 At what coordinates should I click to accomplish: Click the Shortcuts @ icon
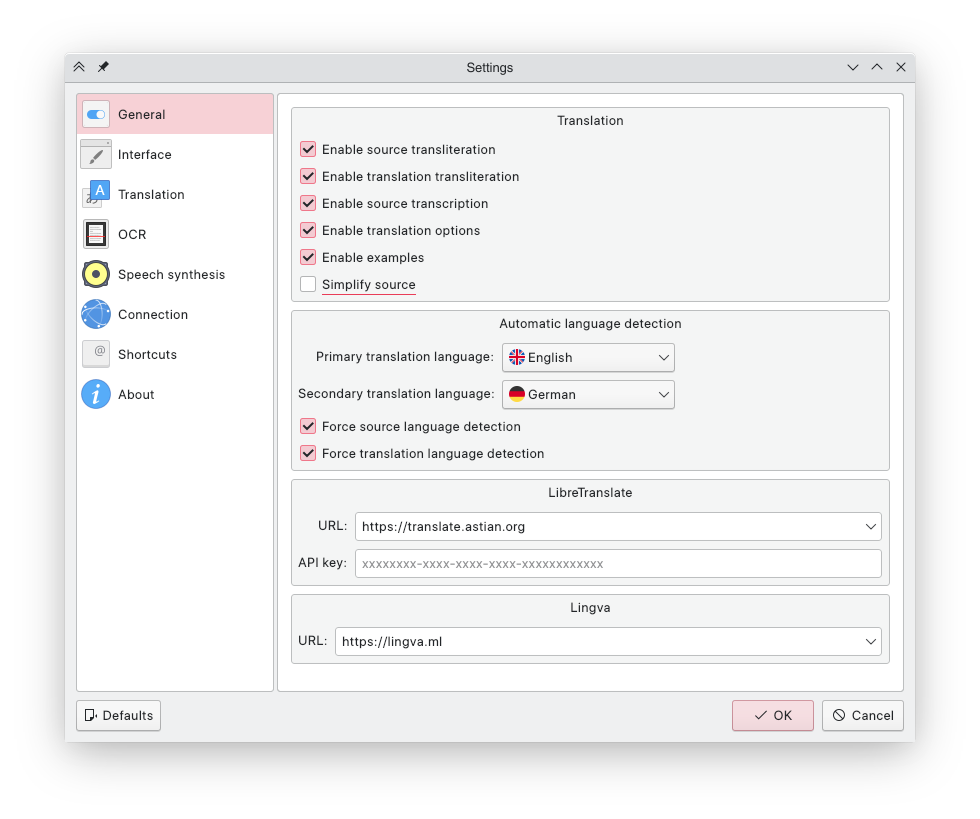[x=95, y=354]
